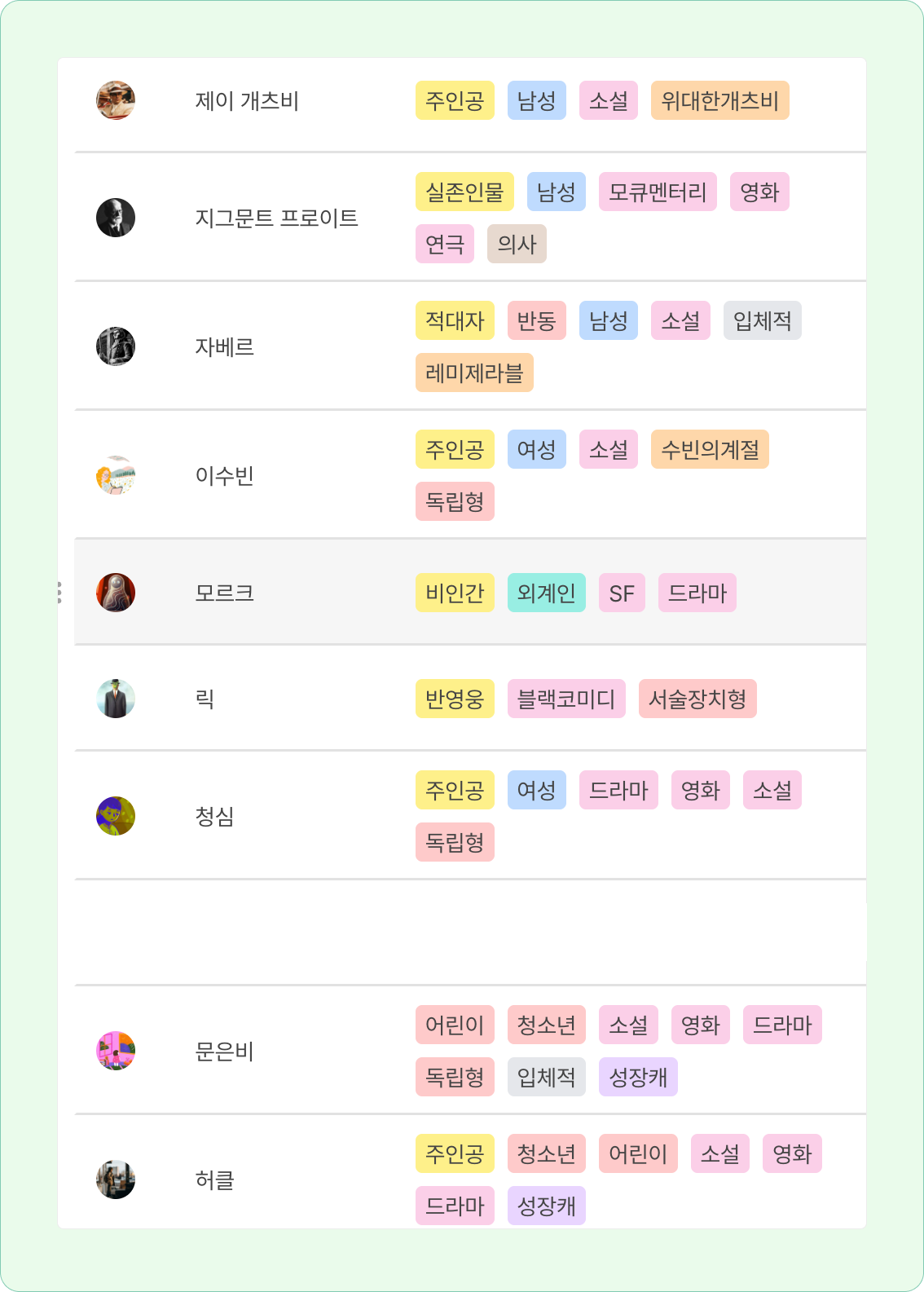924x1292 pixels.
Task: Select the 서술장치형 tag on 릭
Action: pos(697,699)
